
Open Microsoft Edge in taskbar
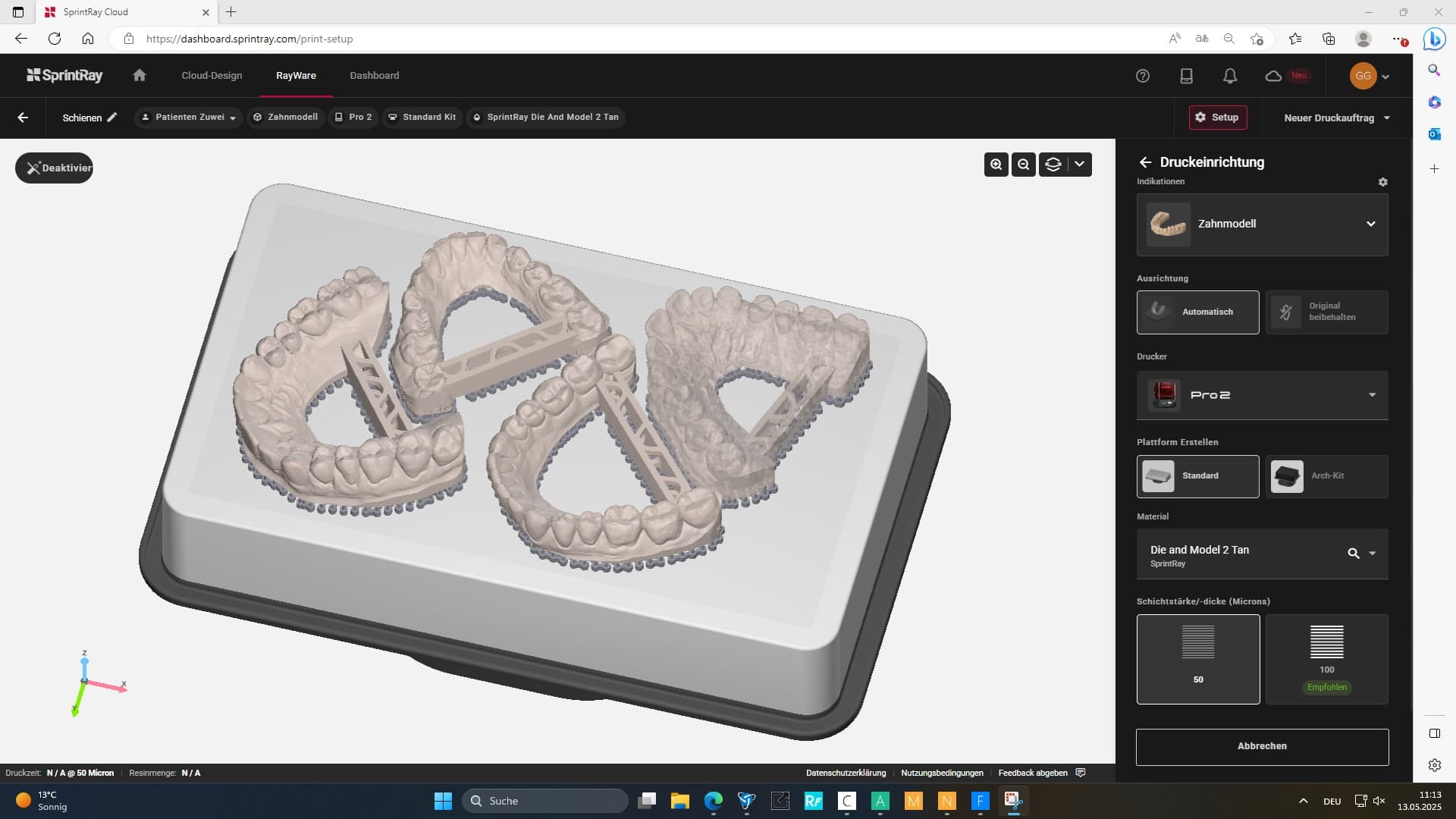click(x=713, y=801)
